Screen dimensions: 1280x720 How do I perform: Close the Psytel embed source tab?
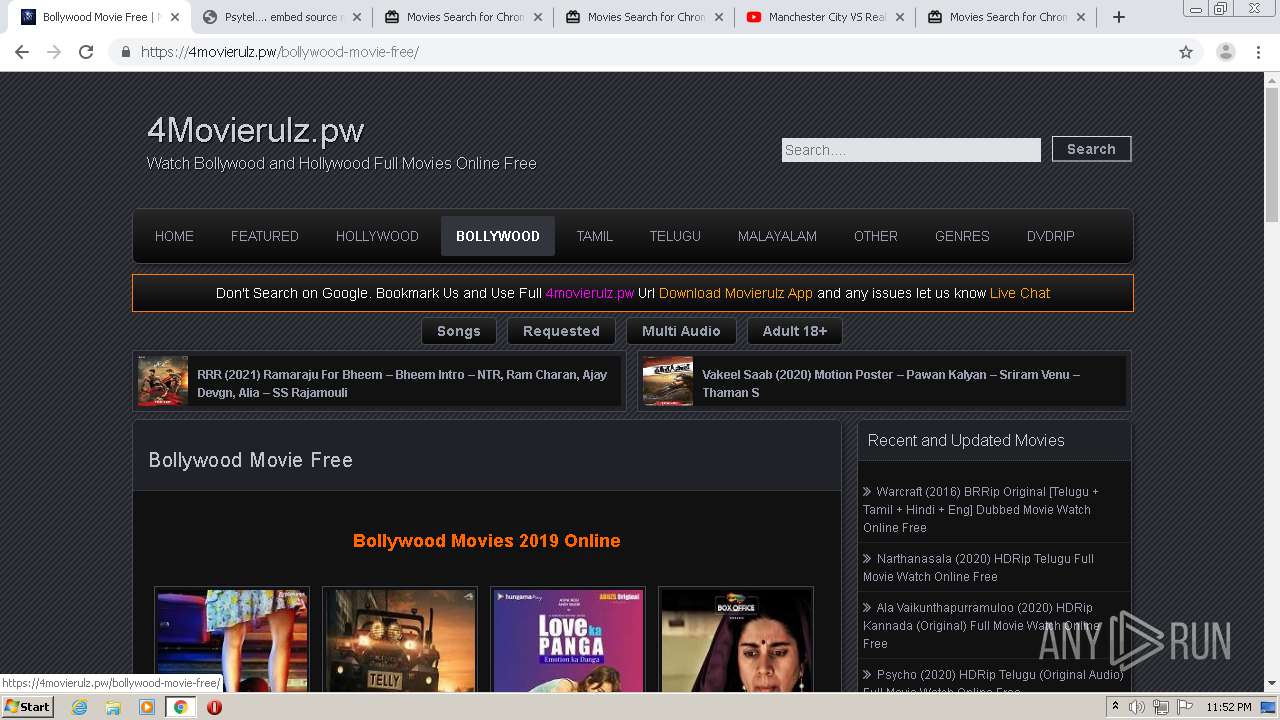click(x=356, y=17)
